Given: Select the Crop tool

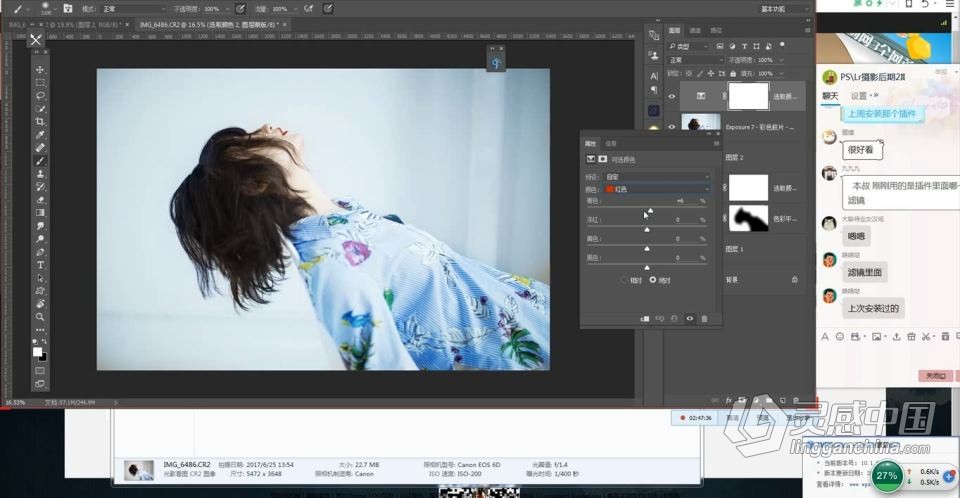Looking at the screenshot, I should pyautogui.click(x=40, y=121).
